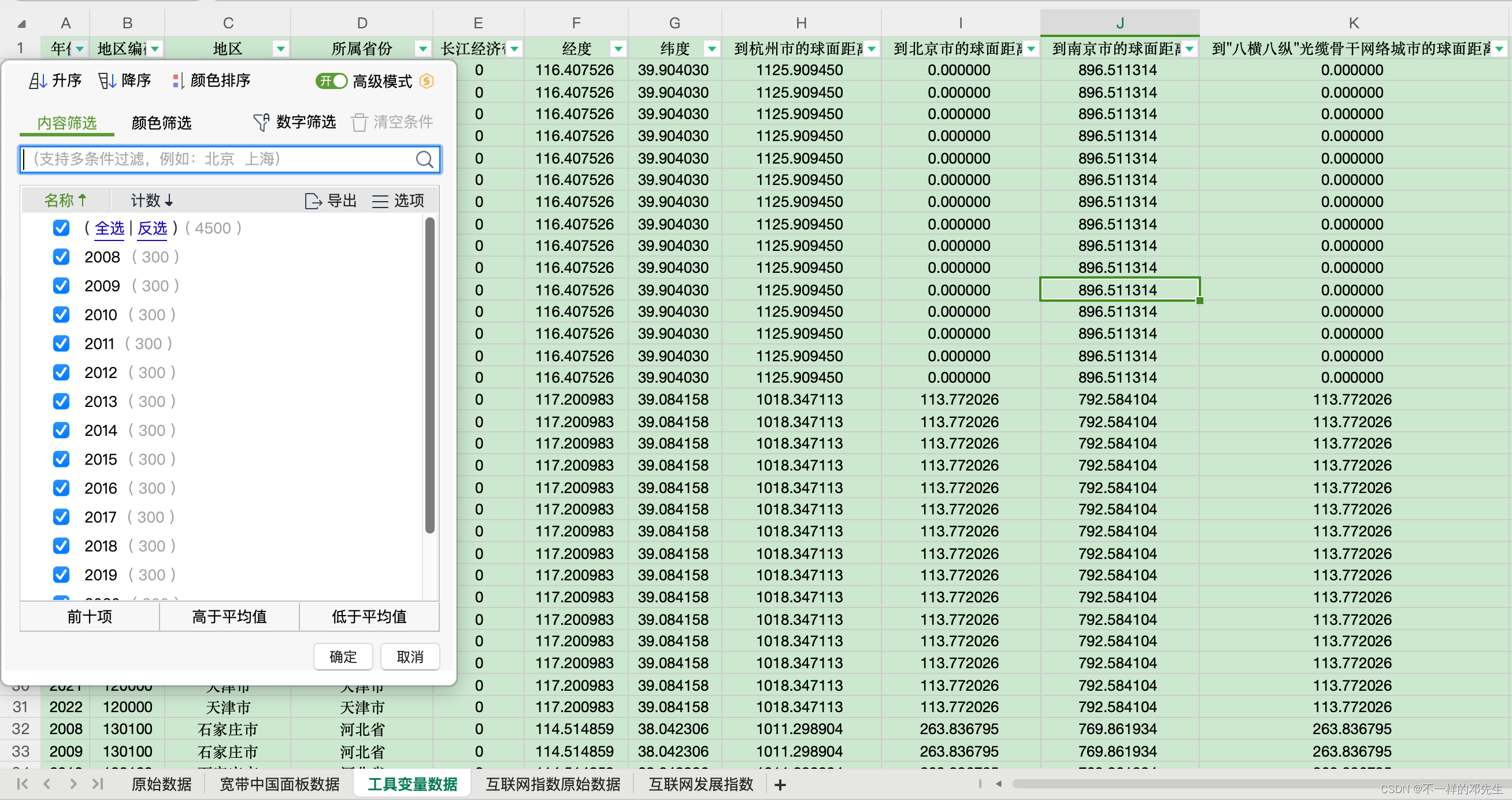
Task: Open filter dropdown for 经度 column
Action: [617, 49]
